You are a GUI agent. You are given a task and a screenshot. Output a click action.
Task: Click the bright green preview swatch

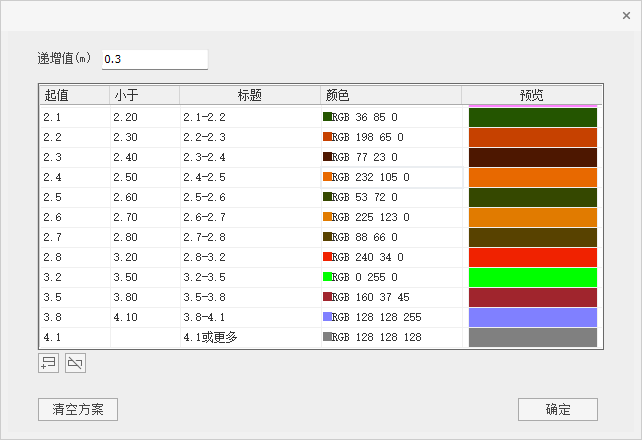pyautogui.click(x=532, y=277)
